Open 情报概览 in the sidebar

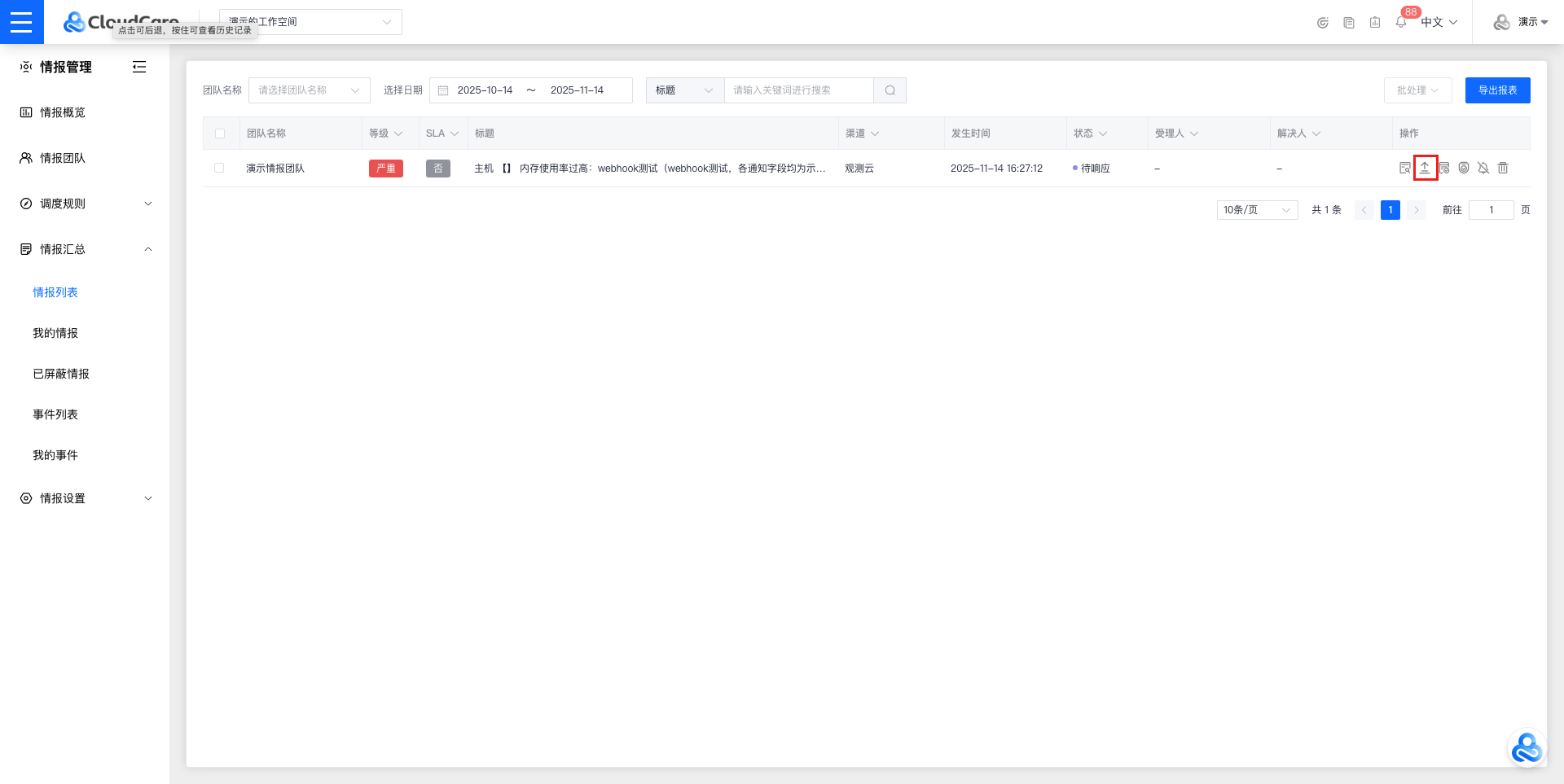(63, 112)
